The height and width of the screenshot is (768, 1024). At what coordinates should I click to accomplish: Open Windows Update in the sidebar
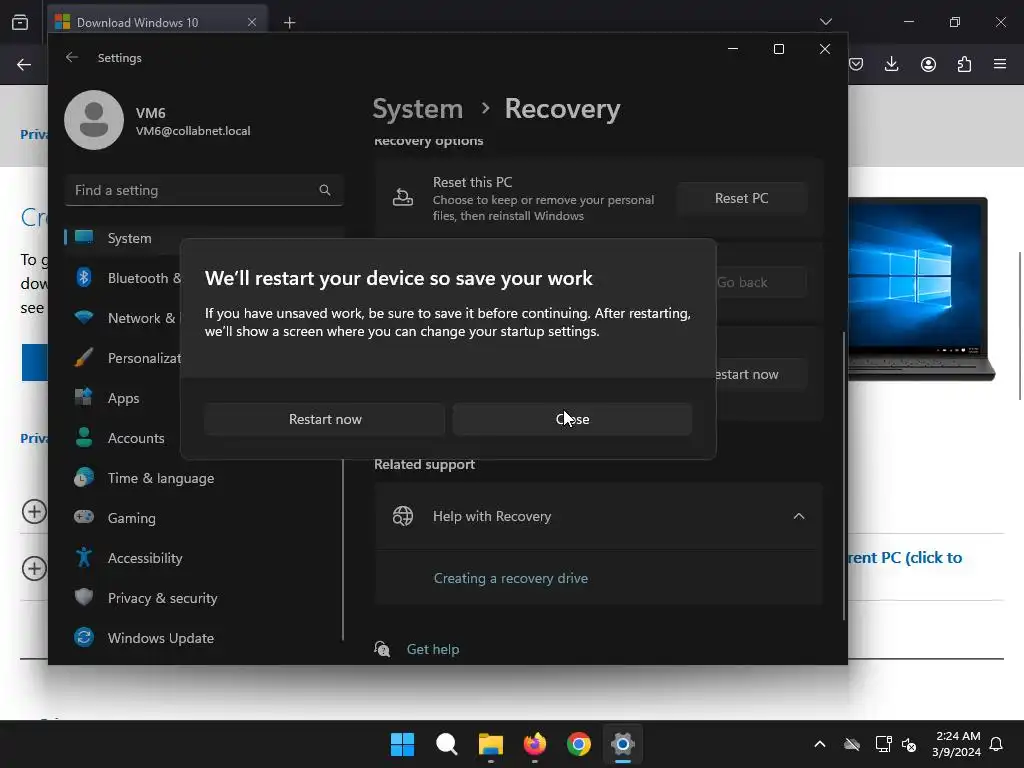click(161, 638)
